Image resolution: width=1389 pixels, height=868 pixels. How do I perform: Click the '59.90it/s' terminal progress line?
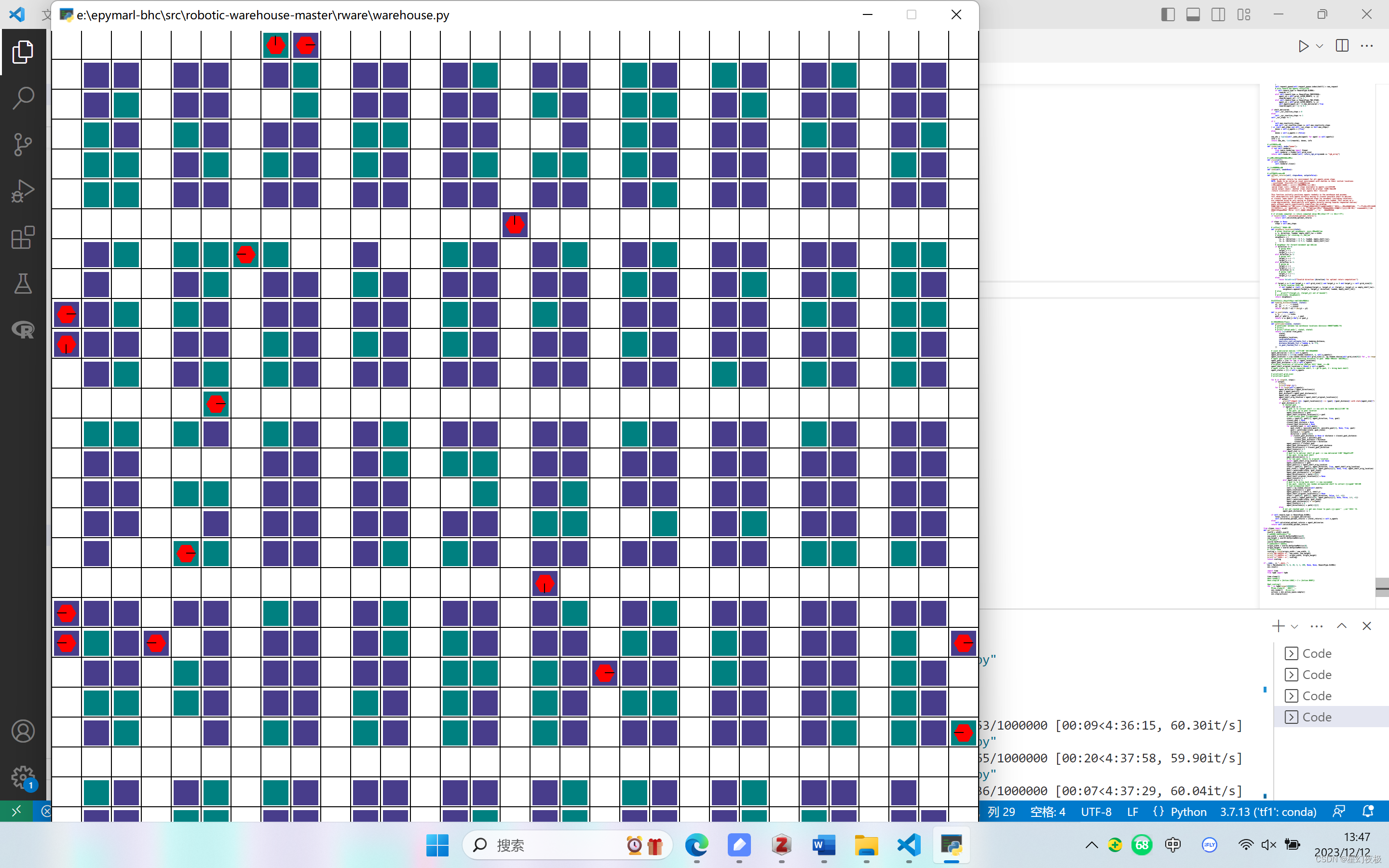pyautogui.click(x=1111, y=758)
